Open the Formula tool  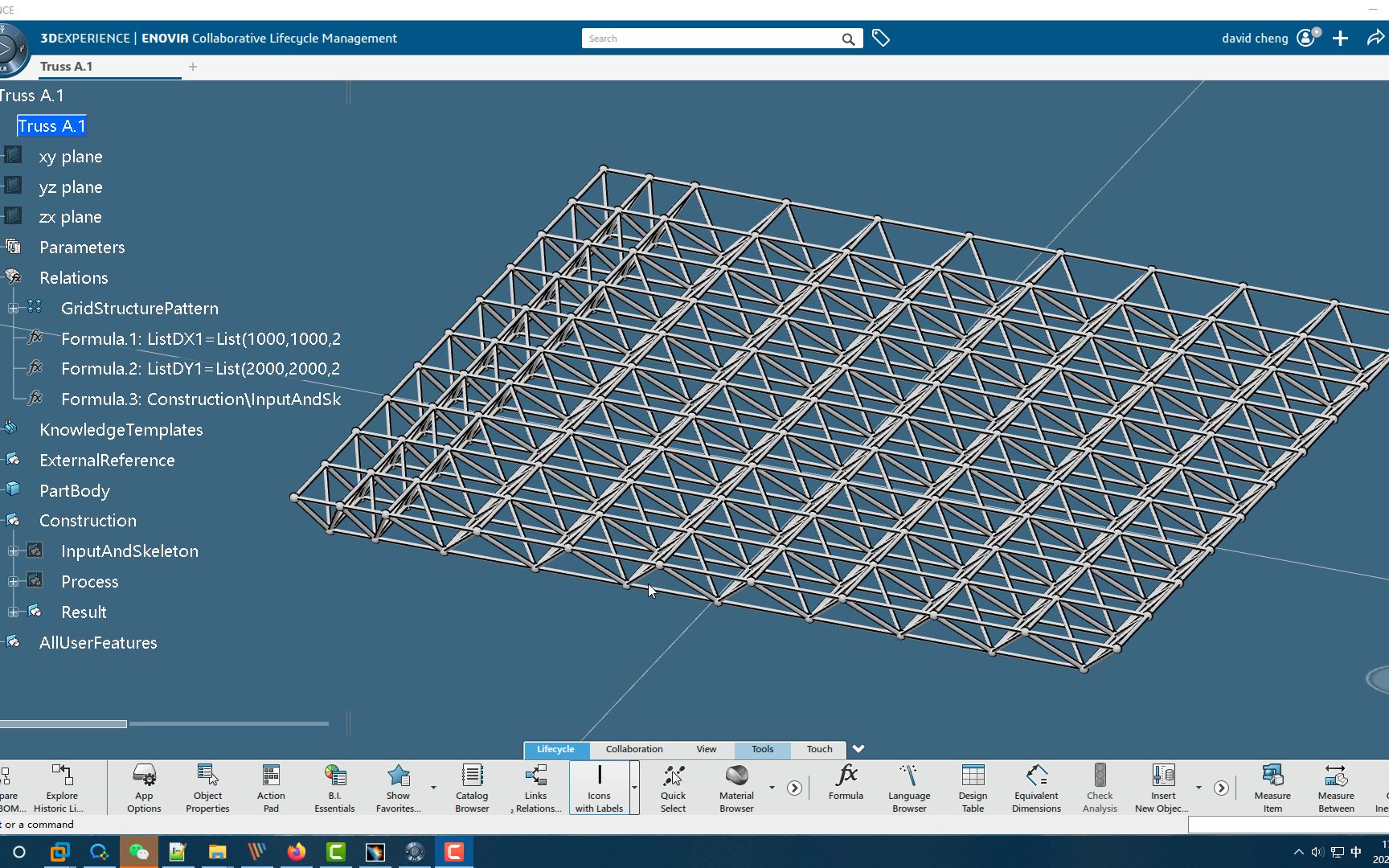pyautogui.click(x=845, y=786)
